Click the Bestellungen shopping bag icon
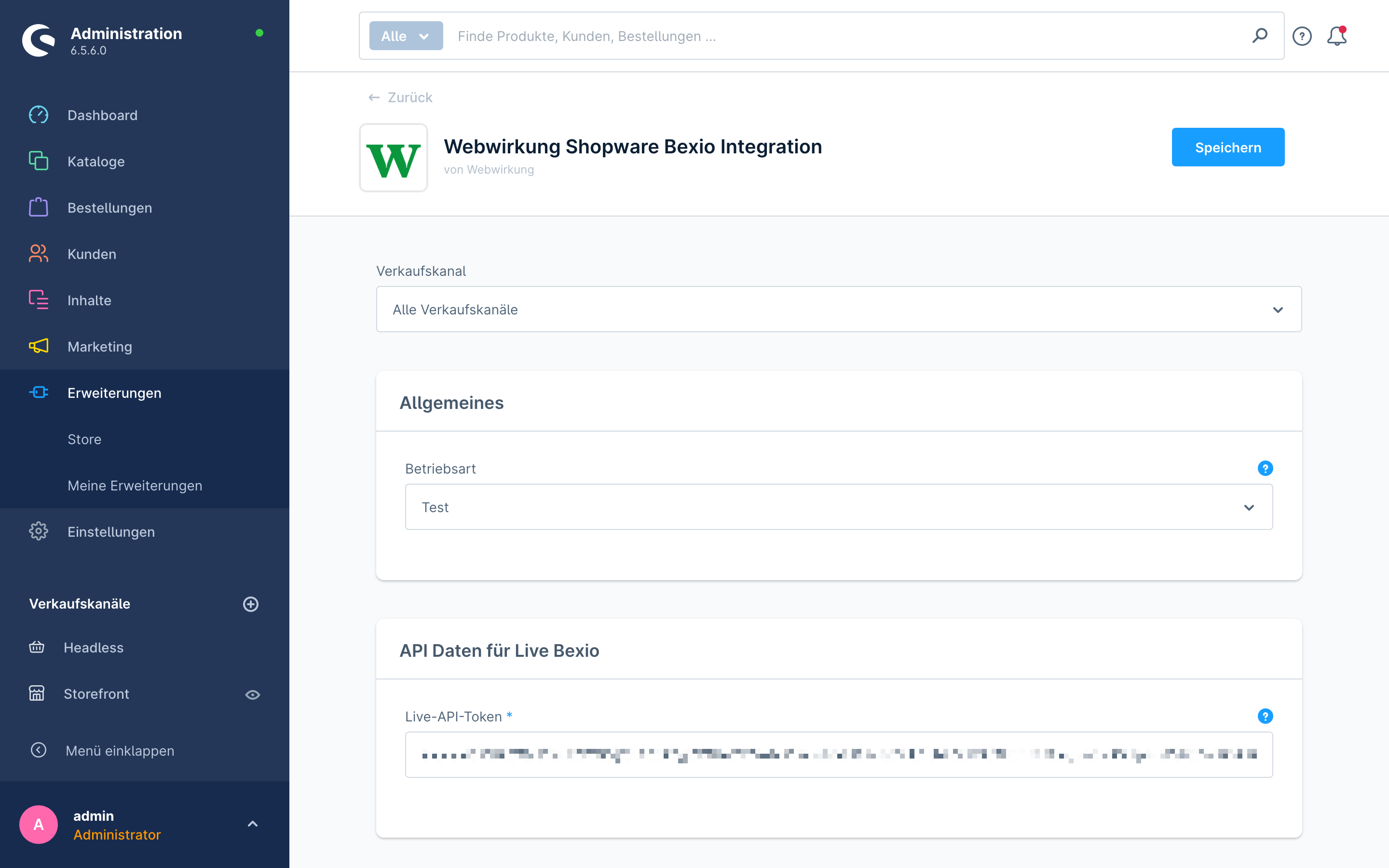1389x868 pixels. point(39,207)
